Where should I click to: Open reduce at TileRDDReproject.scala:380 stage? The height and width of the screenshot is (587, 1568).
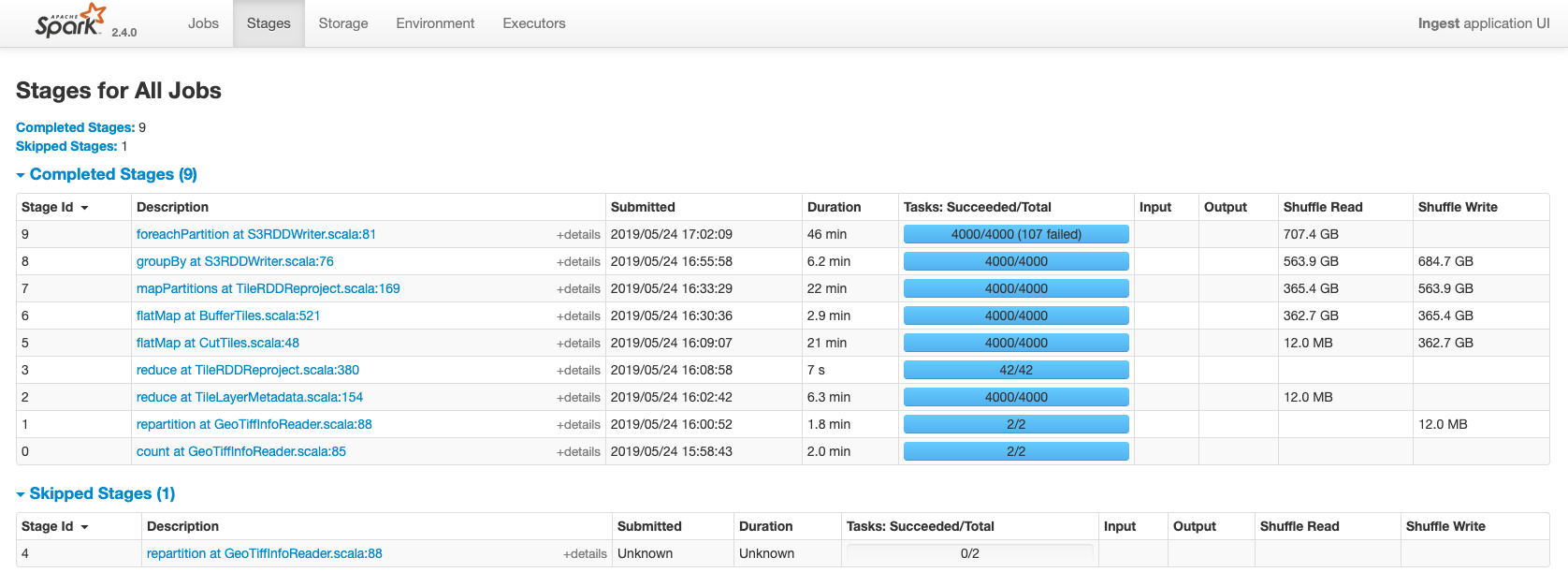[248, 370]
